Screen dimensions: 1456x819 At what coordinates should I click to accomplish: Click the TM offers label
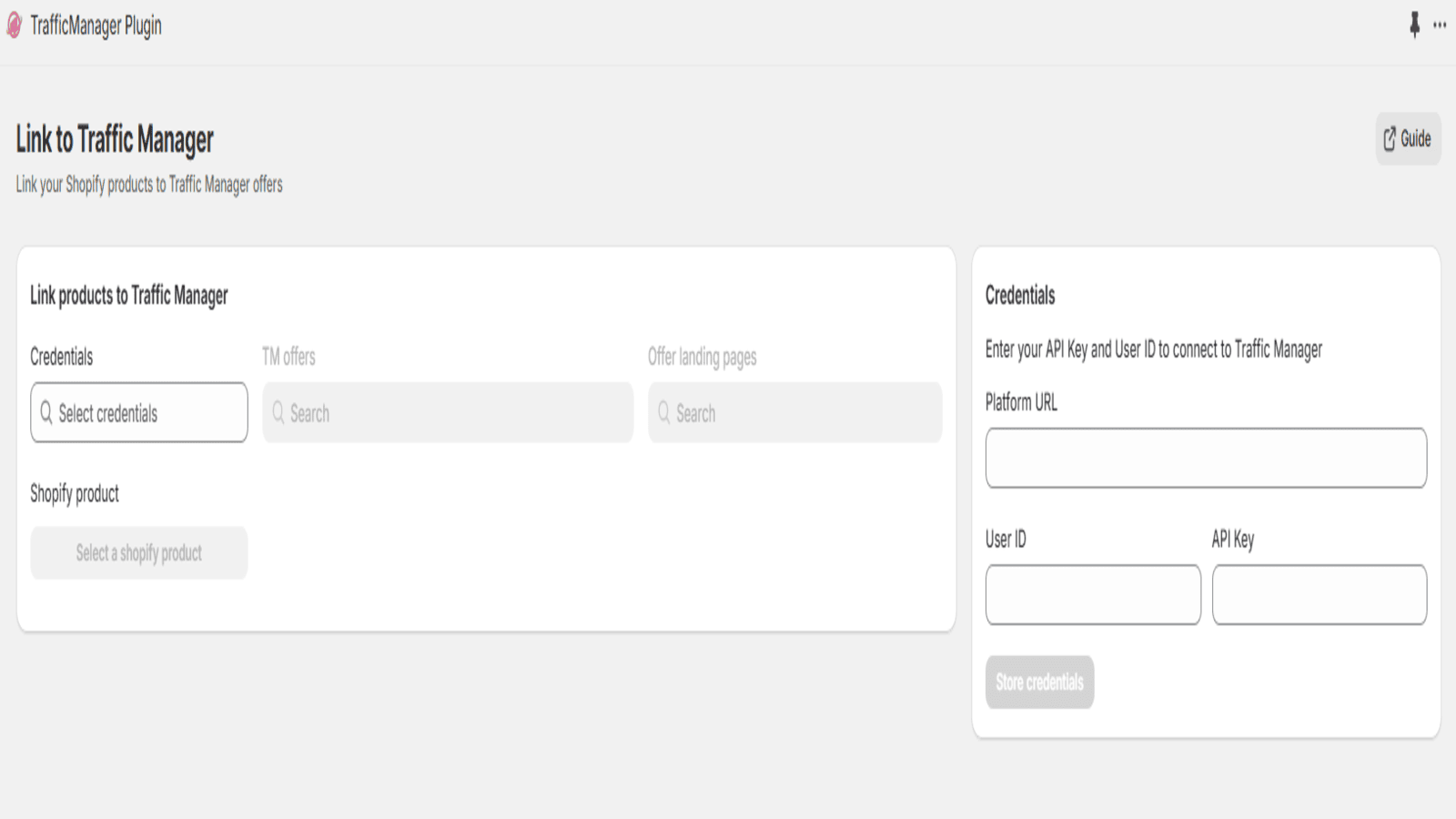(288, 357)
